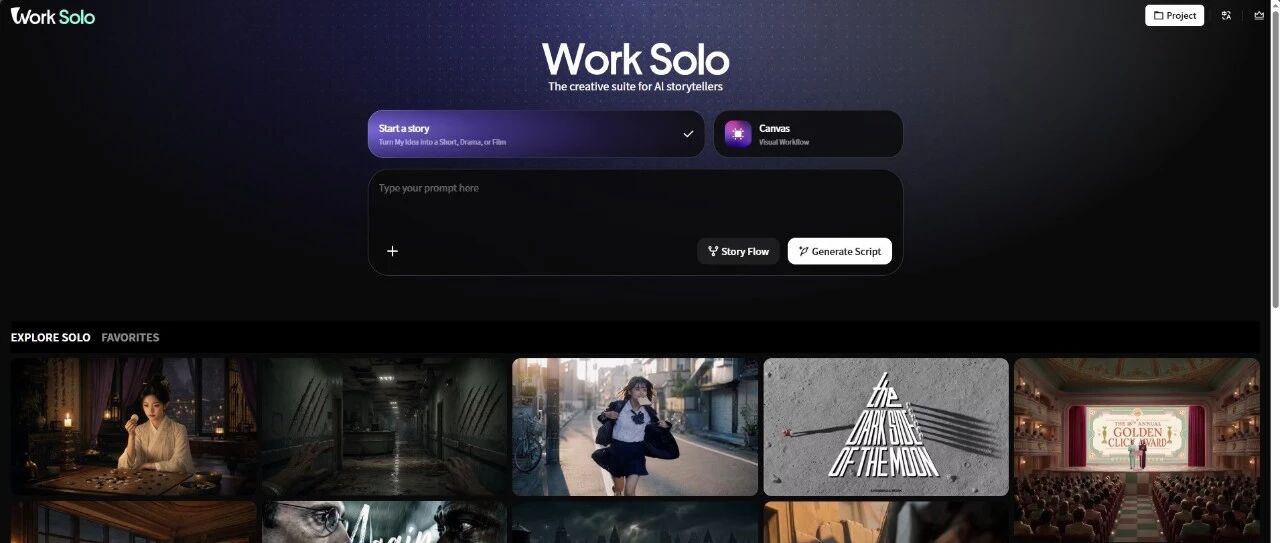Open the Story Flow button
Viewport: 1280px width, 543px height.
click(738, 251)
